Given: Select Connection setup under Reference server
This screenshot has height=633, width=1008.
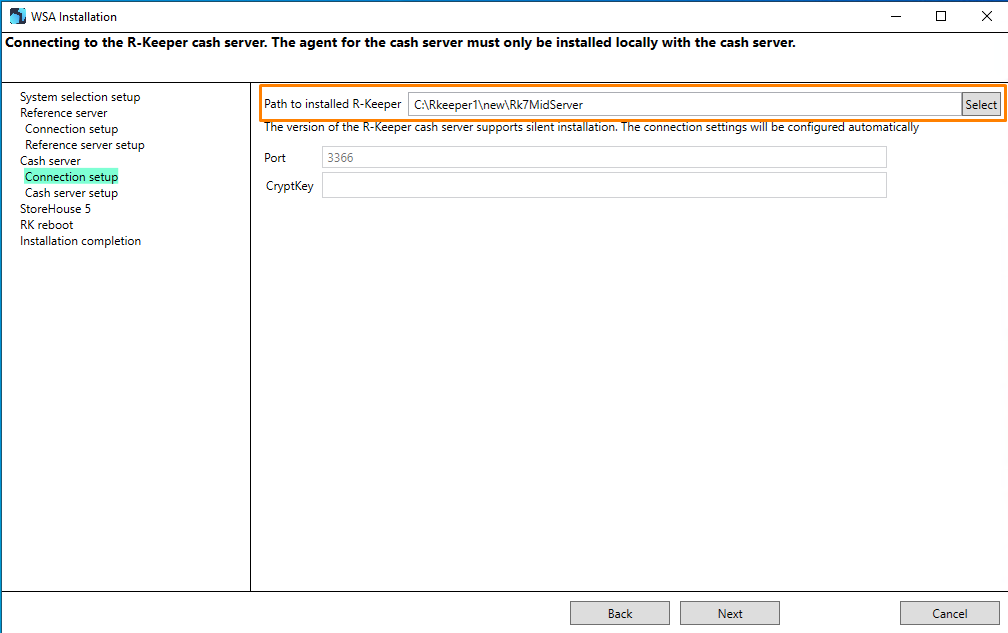Looking at the screenshot, I should tap(71, 129).
